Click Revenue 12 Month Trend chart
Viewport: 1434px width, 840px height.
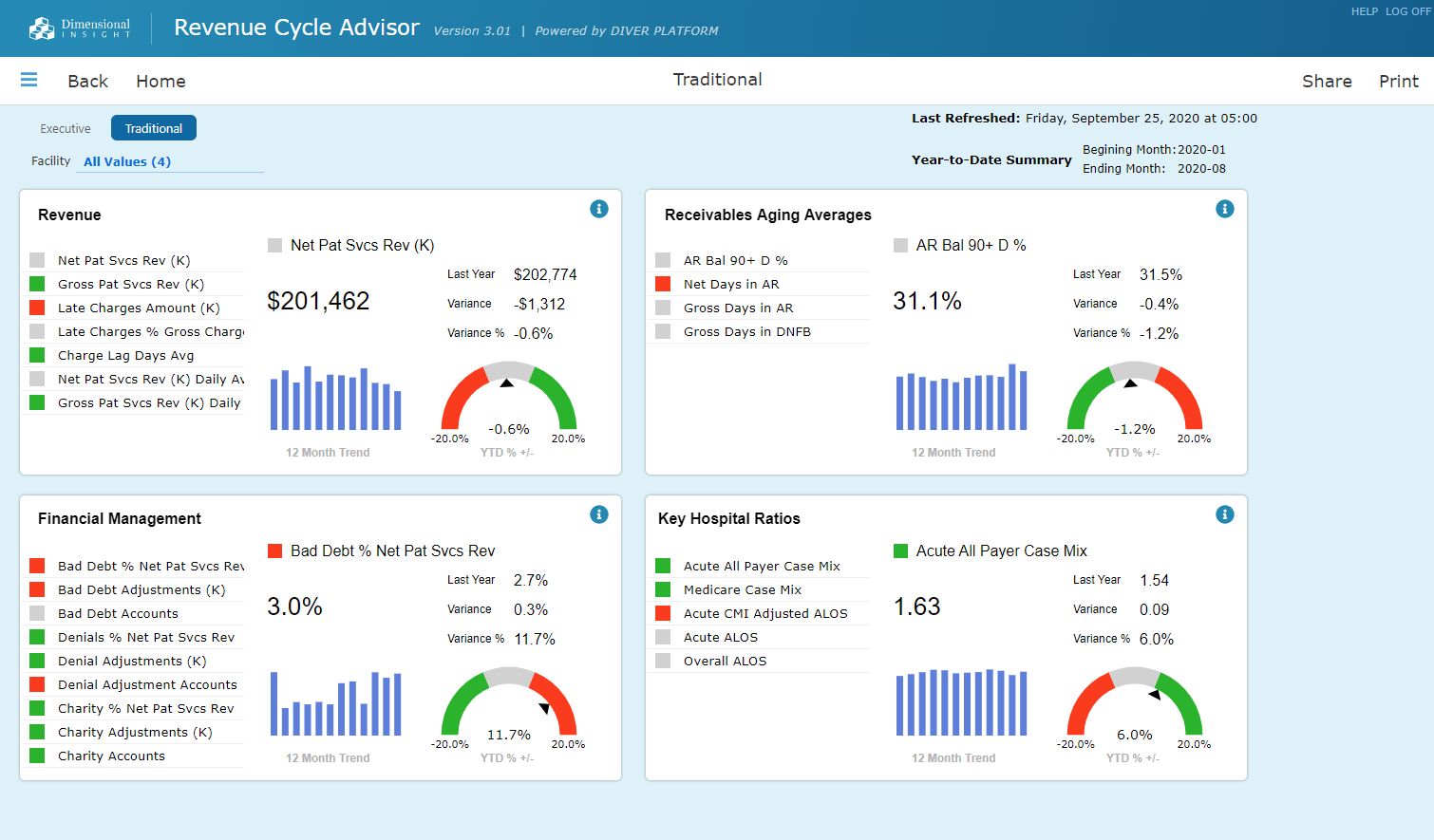point(336,398)
